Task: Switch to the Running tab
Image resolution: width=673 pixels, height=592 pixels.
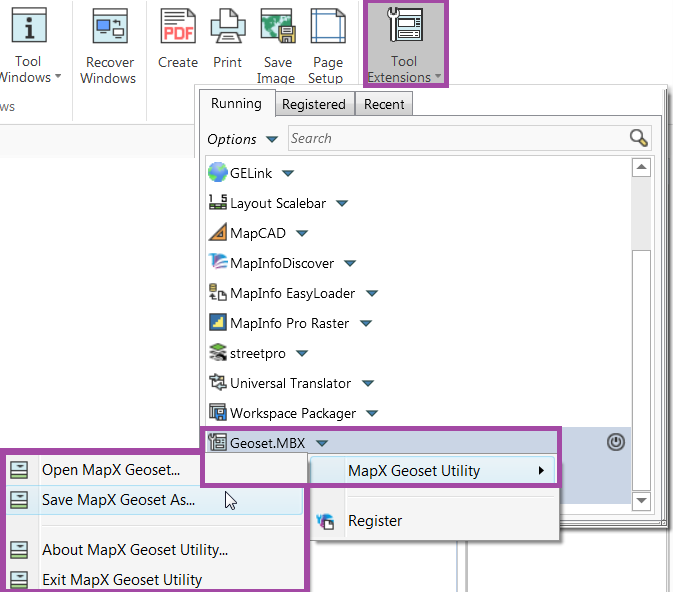Action: click(x=236, y=104)
